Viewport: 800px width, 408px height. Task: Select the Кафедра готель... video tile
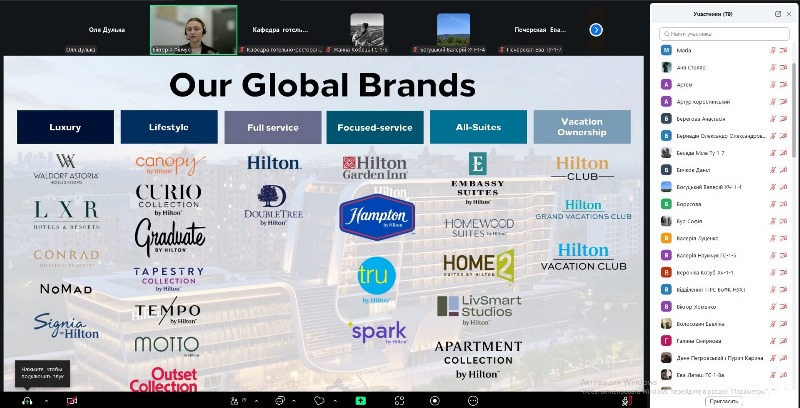(280, 30)
